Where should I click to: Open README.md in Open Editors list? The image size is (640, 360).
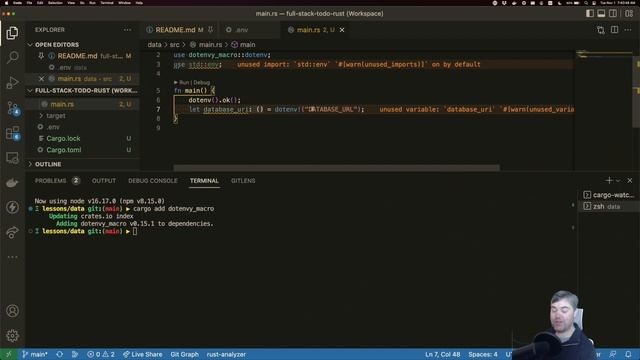coord(77,56)
